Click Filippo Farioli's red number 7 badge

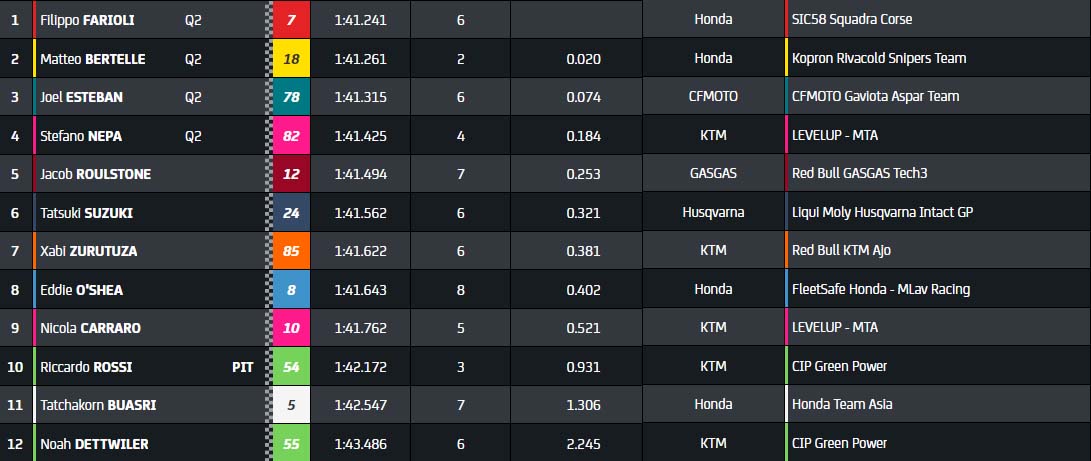[291, 20]
